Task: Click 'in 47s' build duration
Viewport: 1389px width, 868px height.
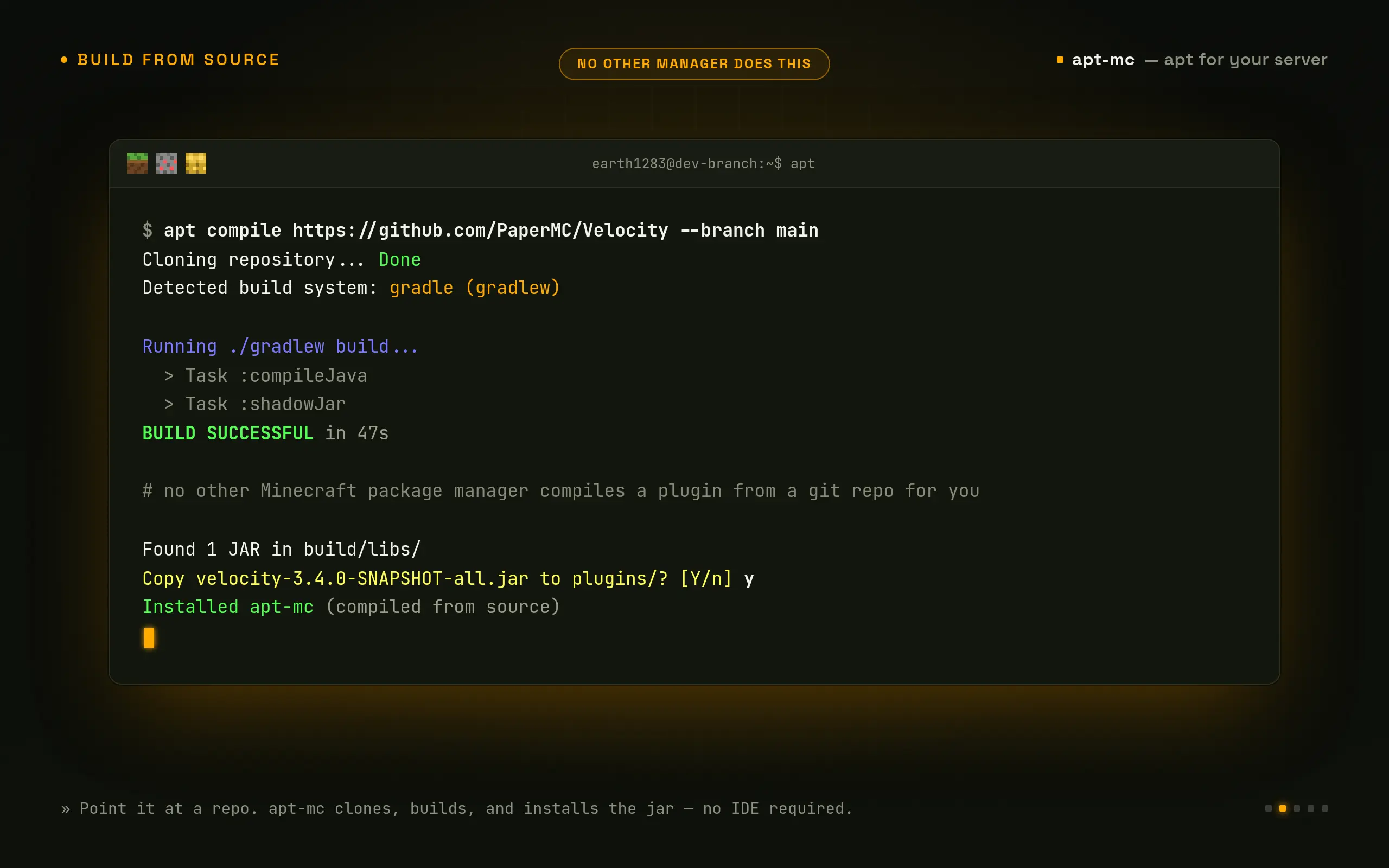Action: pos(357,433)
